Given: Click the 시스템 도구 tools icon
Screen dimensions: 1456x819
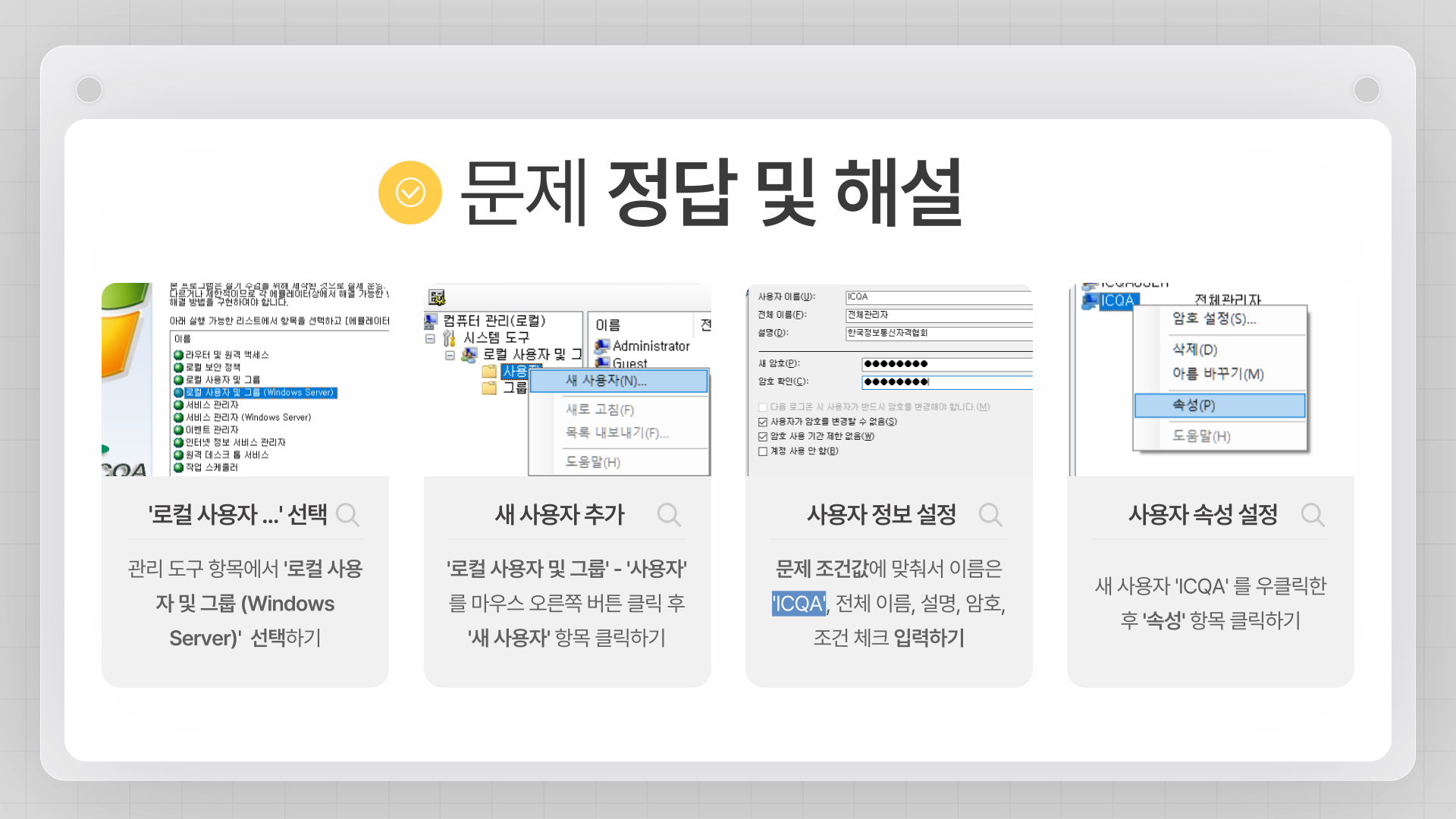Looking at the screenshot, I should pos(450,338).
